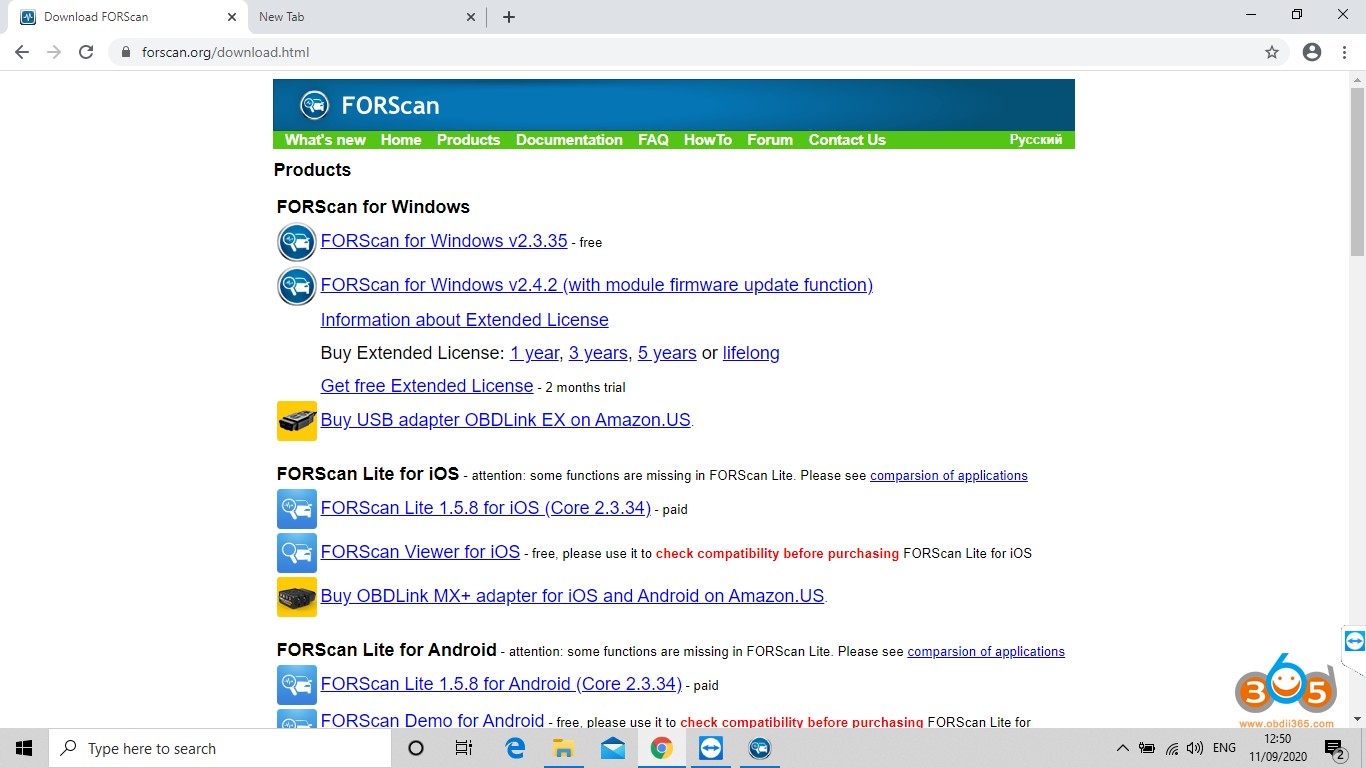Get free Extended License trial link
The width and height of the screenshot is (1366, 768).
point(427,386)
